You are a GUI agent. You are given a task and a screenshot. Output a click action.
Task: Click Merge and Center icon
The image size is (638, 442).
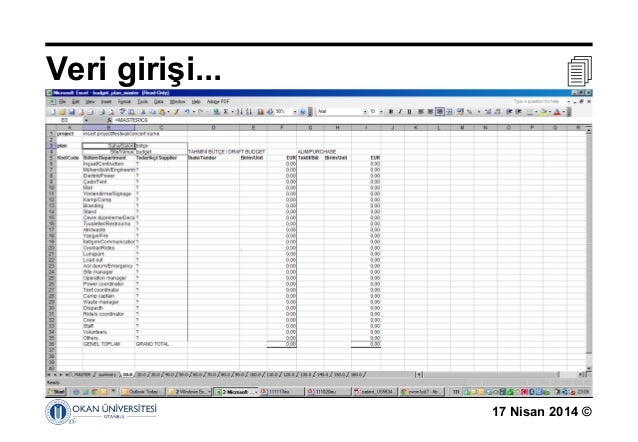tap(449, 112)
